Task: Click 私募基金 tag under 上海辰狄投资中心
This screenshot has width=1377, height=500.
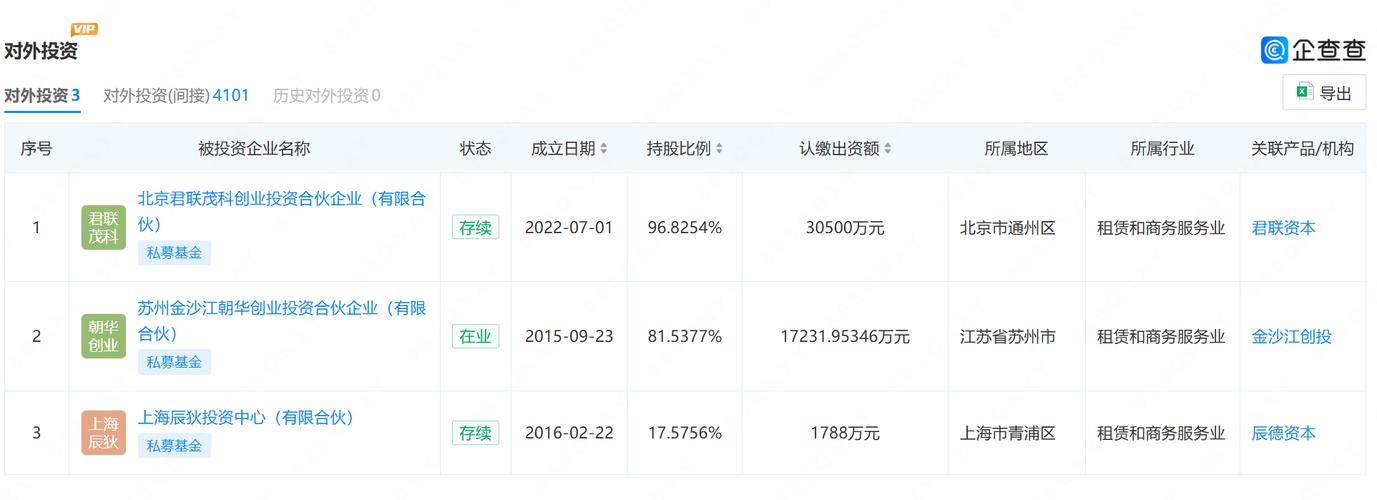Action: [174, 446]
